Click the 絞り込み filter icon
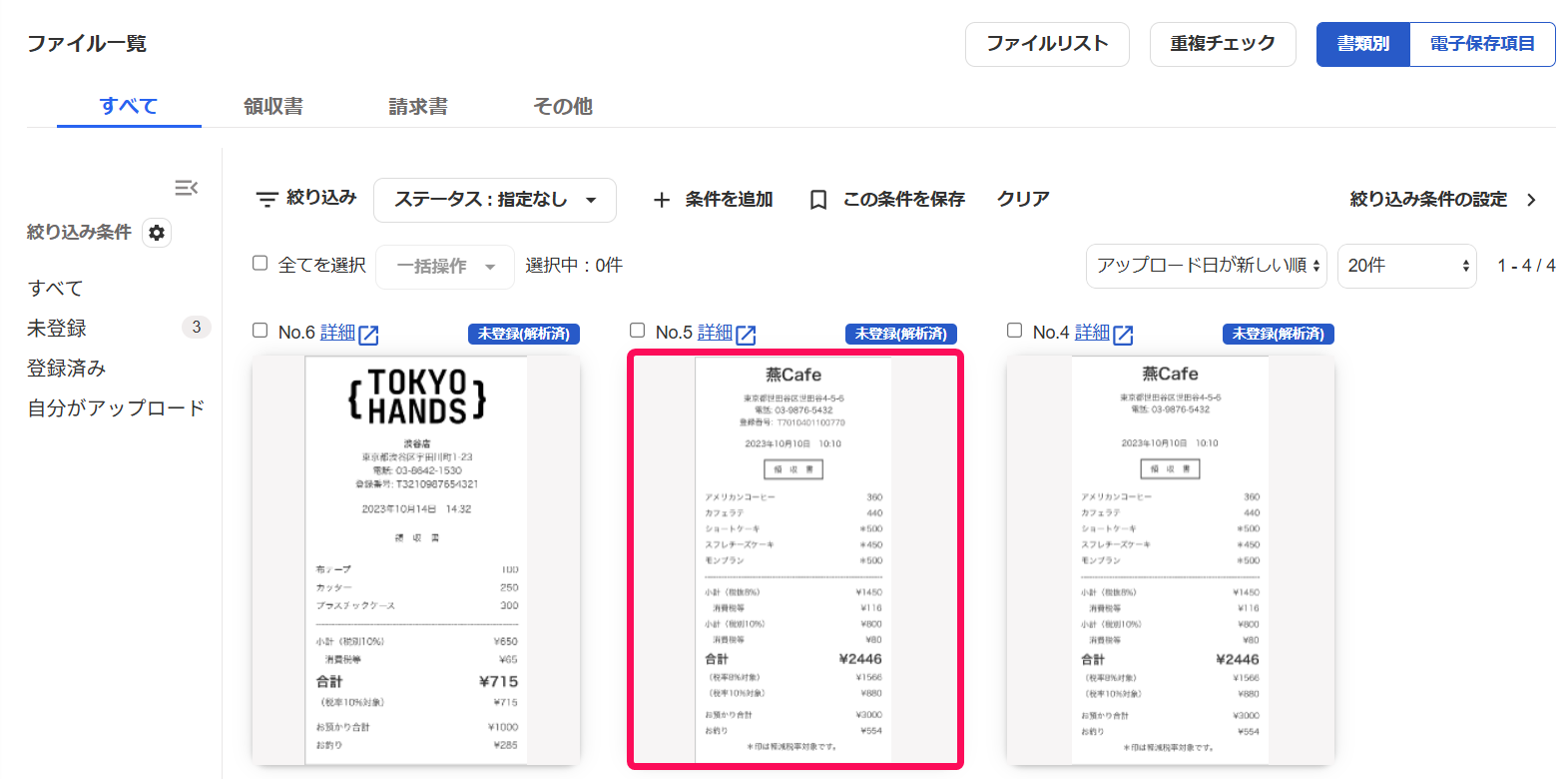Viewport: 1568px width, 779px height. [266, 200]
